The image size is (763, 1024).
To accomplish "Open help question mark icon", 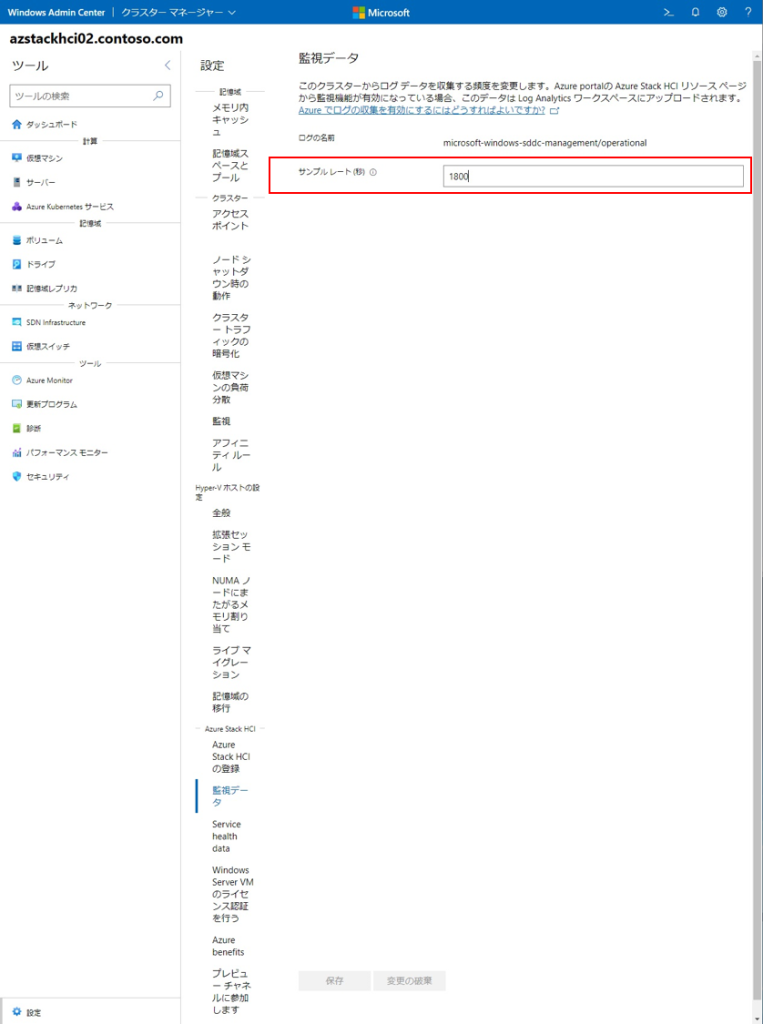I will [x=748, y=12].
